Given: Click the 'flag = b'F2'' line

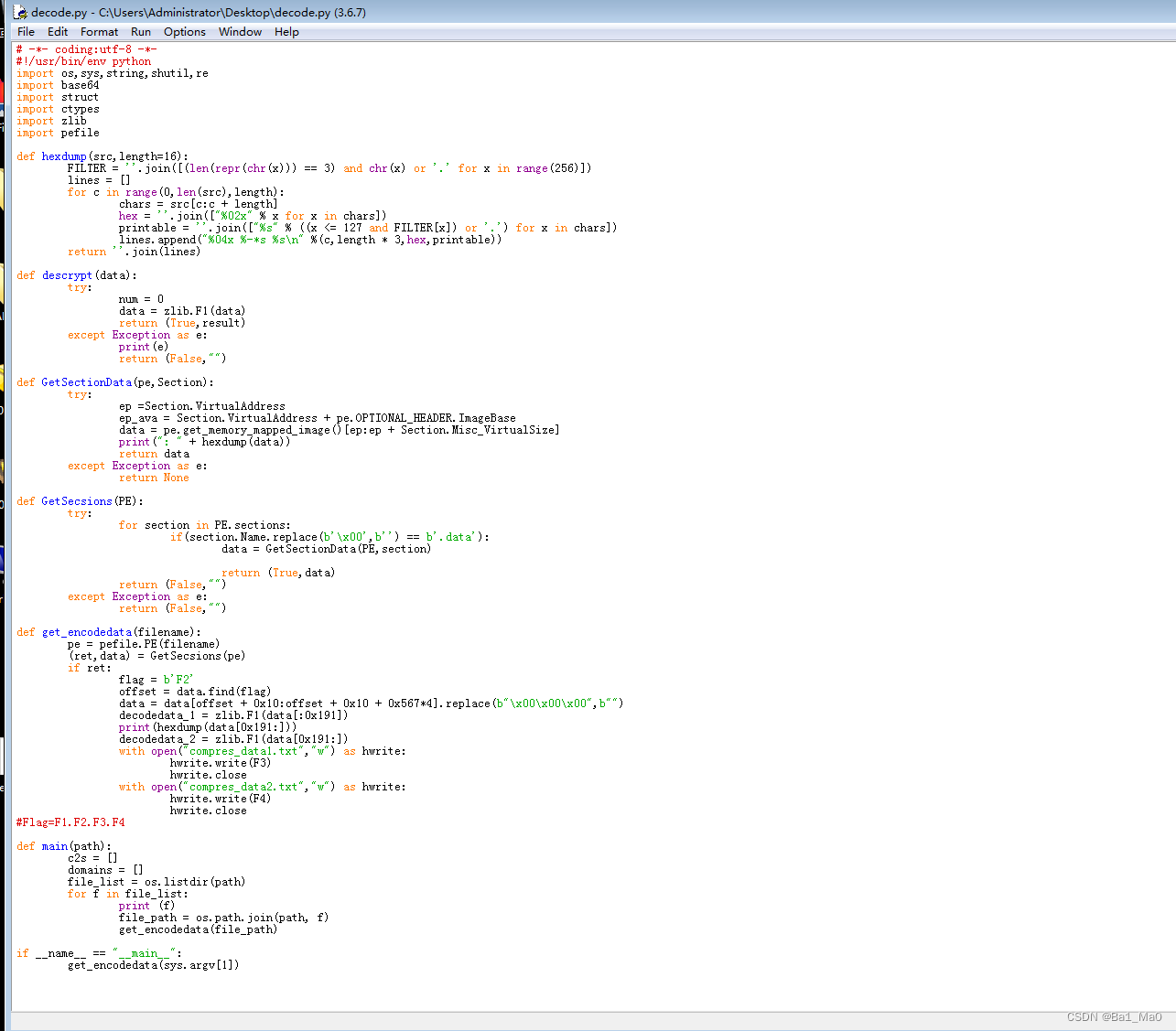Looking at the screenshot, I should 156,680.
